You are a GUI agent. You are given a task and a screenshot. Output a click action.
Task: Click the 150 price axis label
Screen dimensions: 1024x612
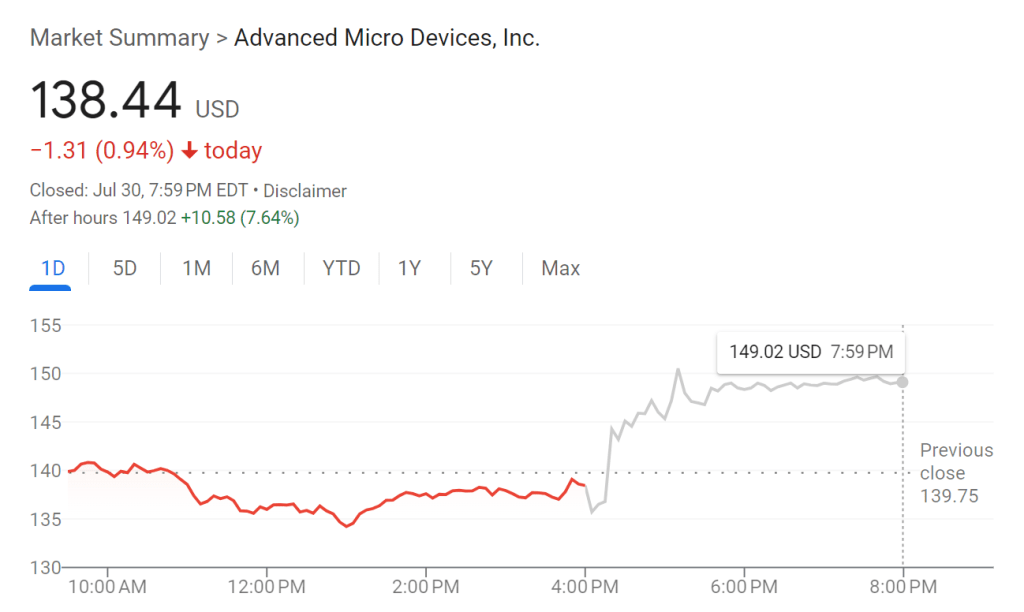pos(47,374)
